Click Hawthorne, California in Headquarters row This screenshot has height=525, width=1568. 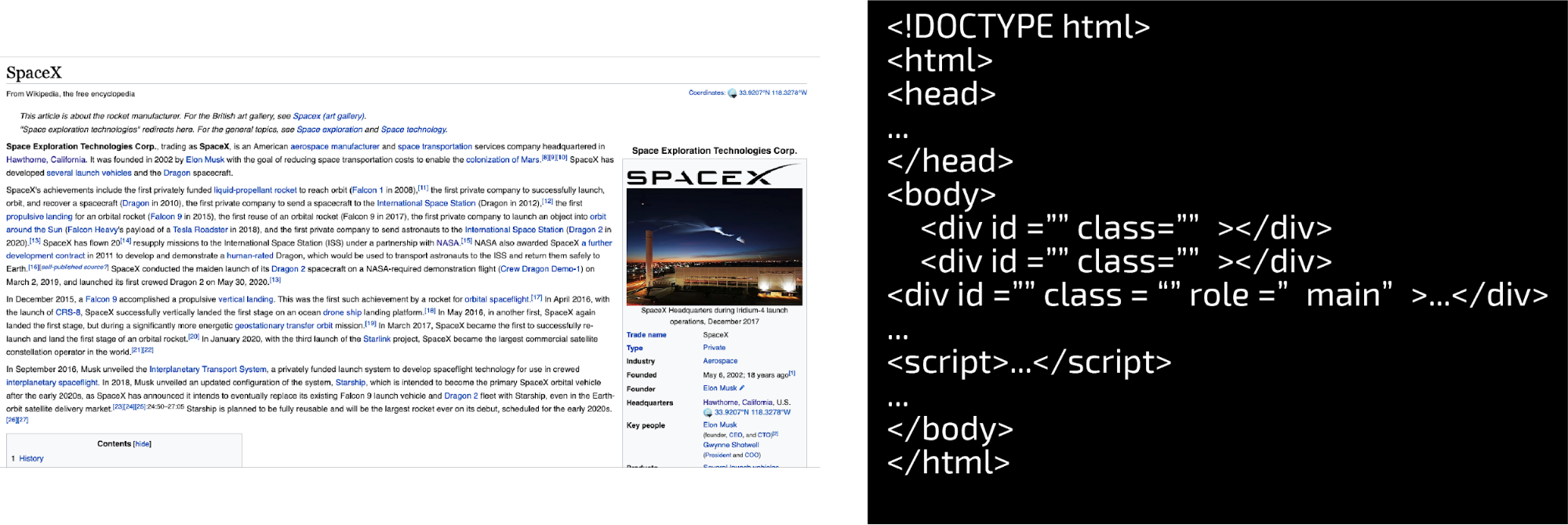click(x=738, y=403)
